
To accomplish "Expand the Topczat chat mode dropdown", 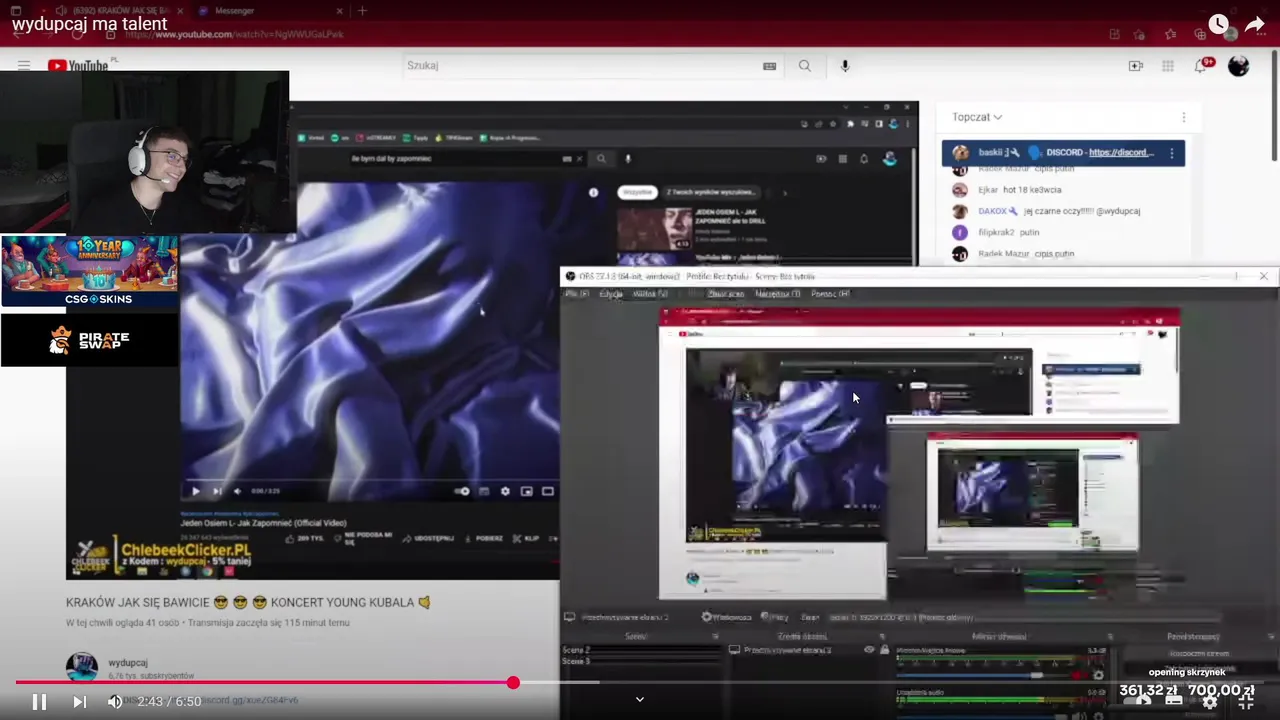I will pos(977,117).
